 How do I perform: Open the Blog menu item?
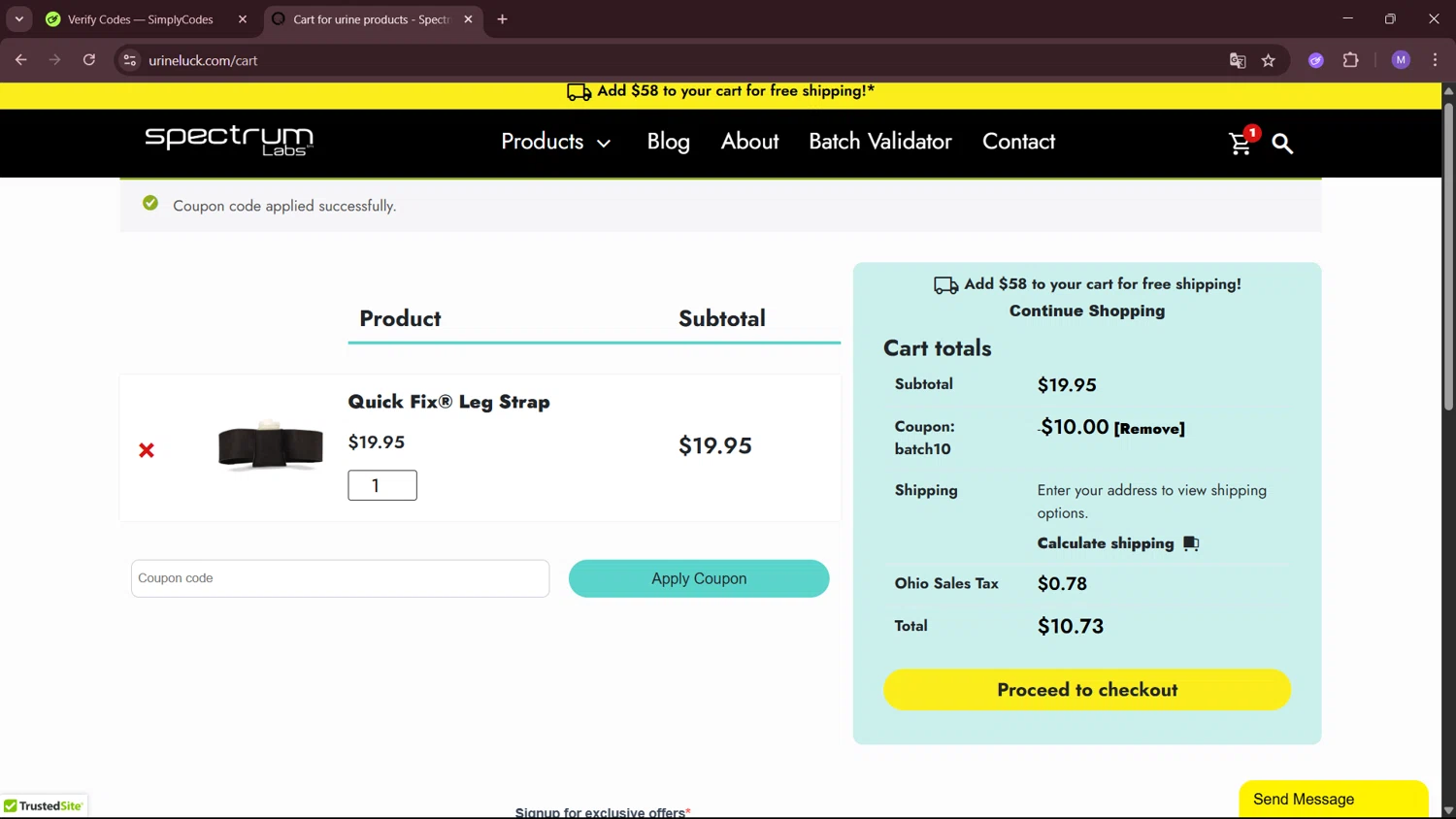point(669,142)
